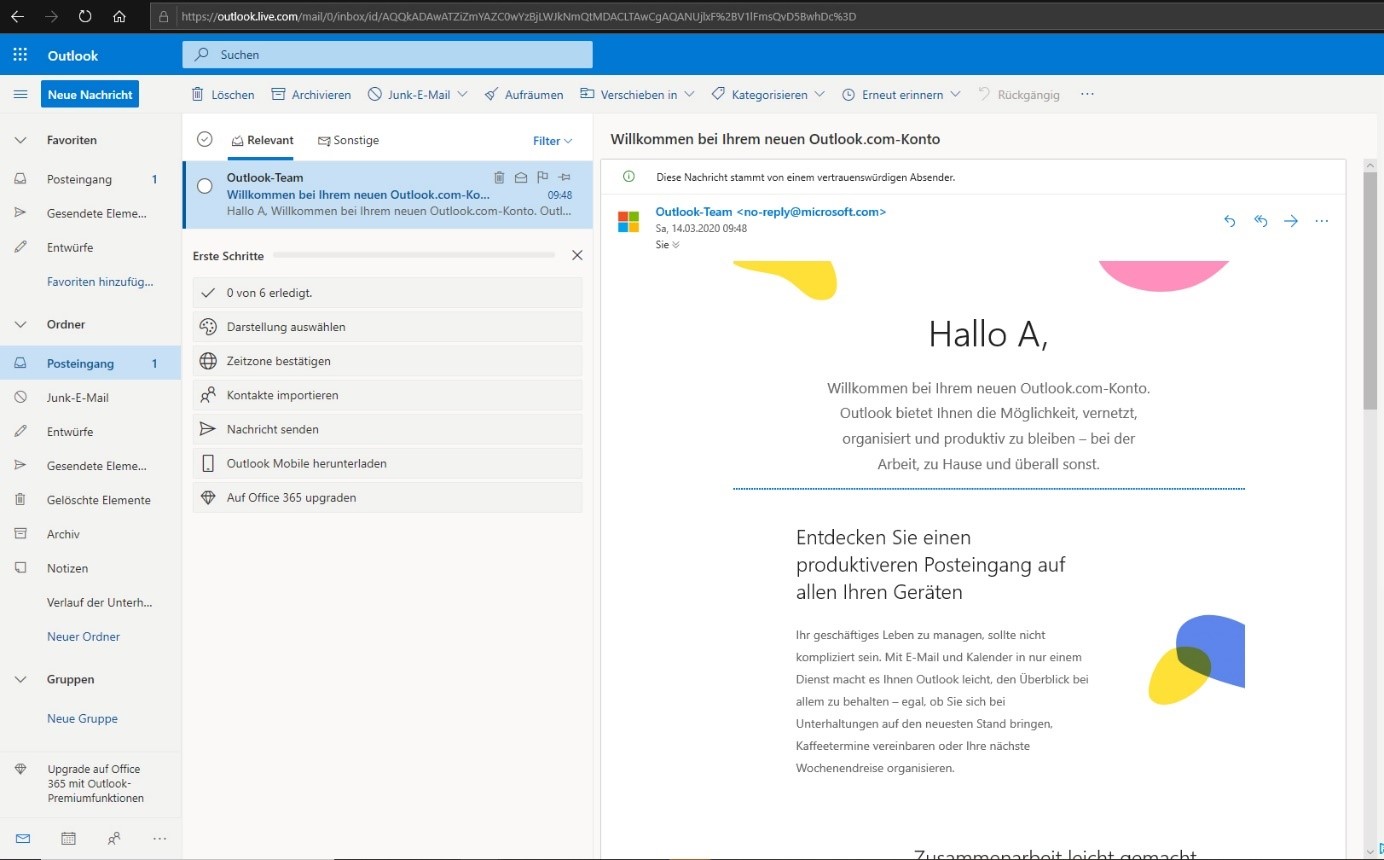Open Auf Office 365 upgraden step

click(x=388, y=498)
